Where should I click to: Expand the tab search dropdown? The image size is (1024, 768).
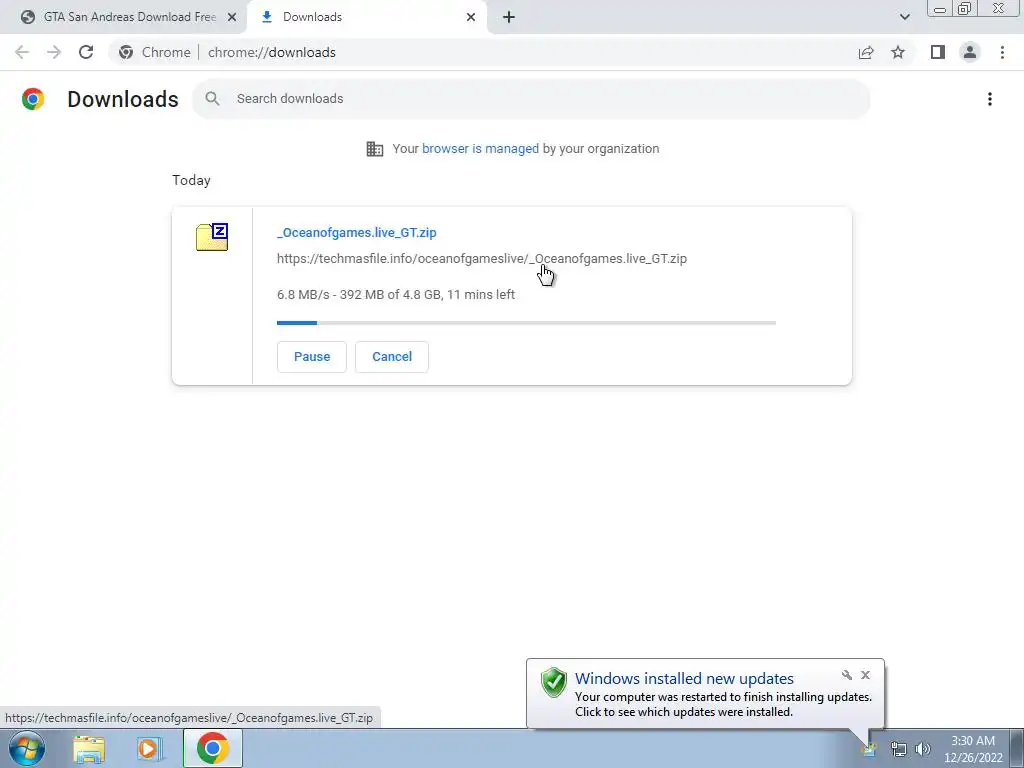coord(904,17)
